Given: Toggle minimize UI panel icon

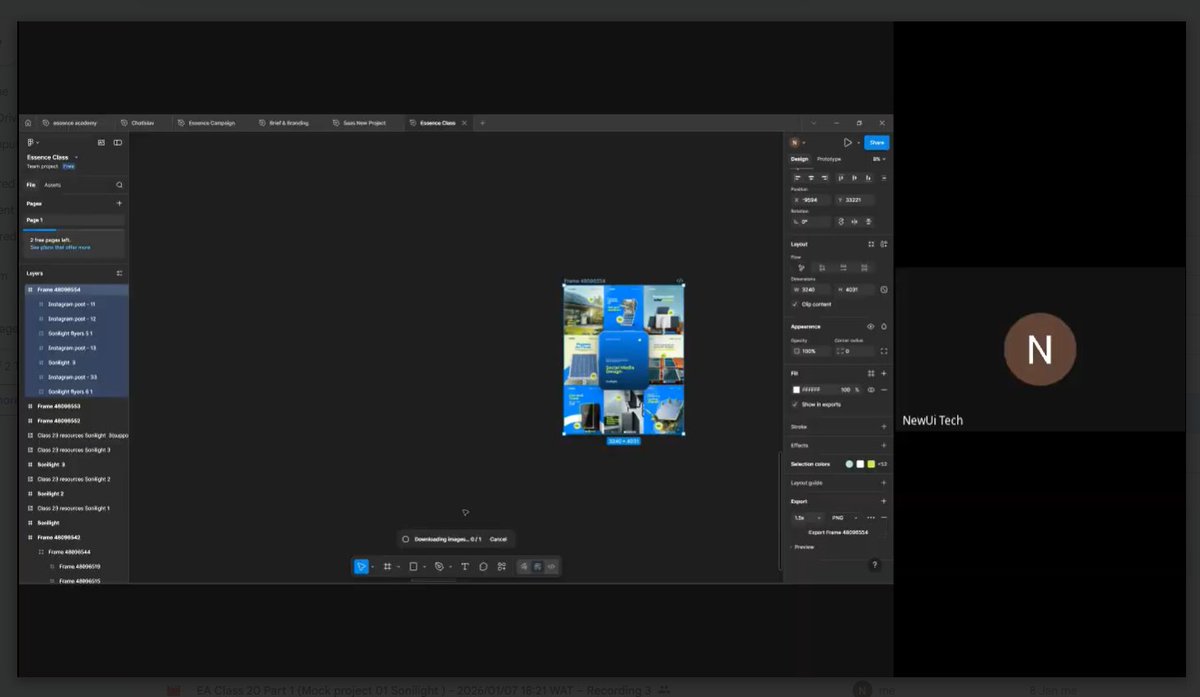Looking at the screenshot, I should click(x=118, y=143).
